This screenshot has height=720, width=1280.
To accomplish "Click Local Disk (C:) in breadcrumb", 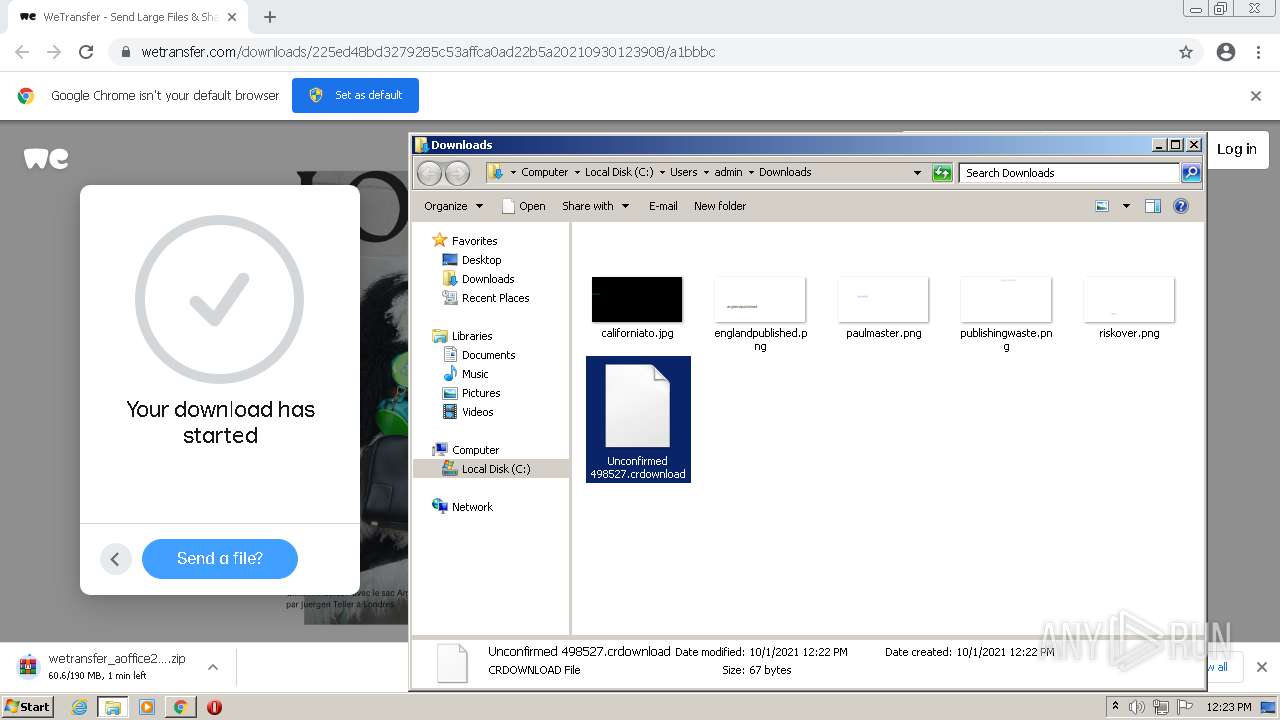I will click(x=619, y=172).
